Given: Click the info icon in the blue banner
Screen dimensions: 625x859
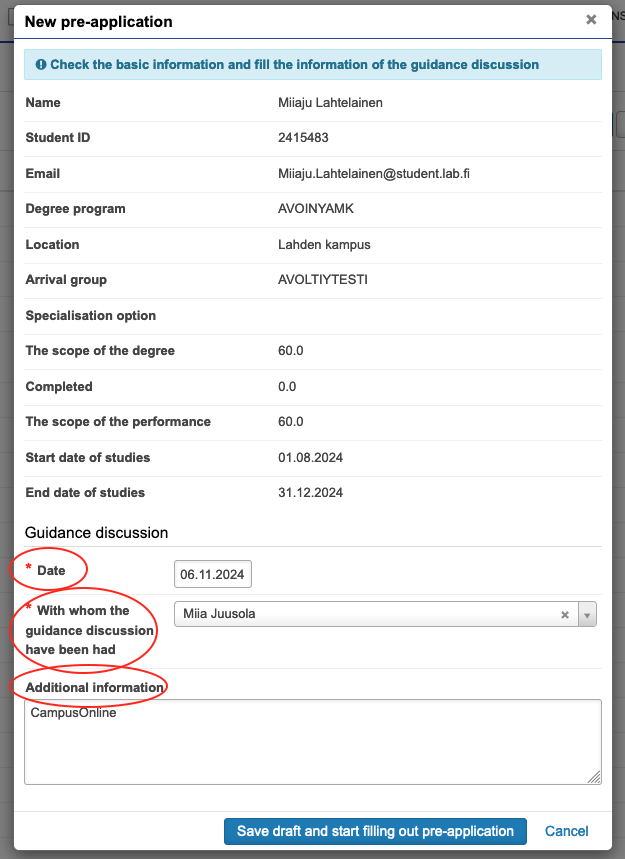Looking at the screenshot, I should (x=41, y=65).
